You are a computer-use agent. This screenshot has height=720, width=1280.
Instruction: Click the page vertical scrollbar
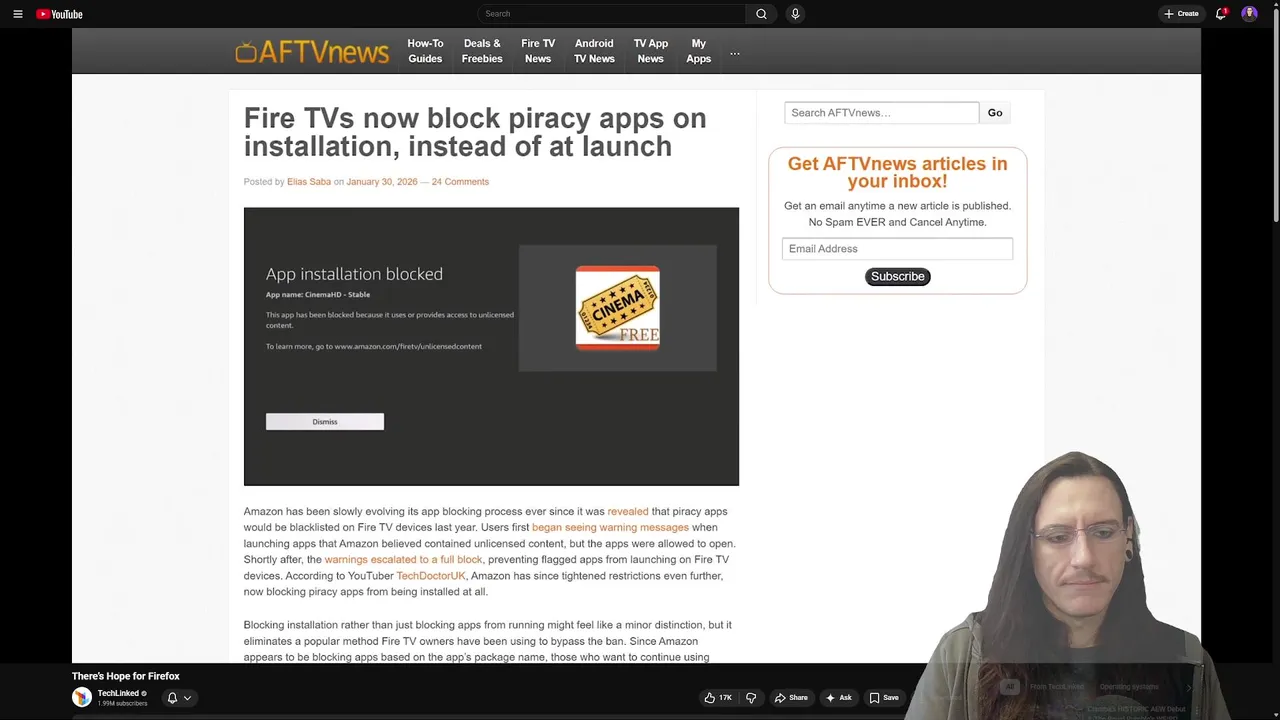click(1275, 115)
